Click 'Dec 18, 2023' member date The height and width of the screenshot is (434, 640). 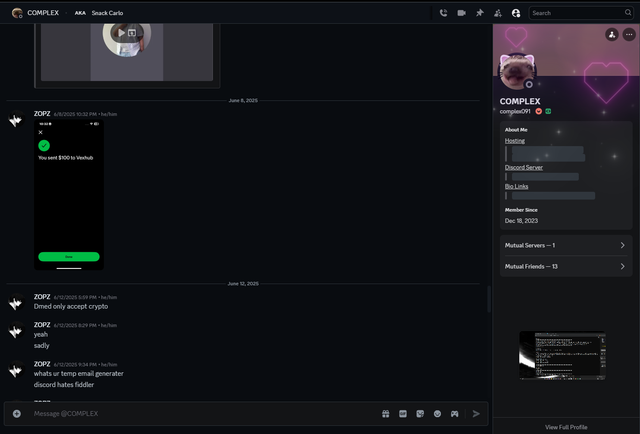tap(521, 221)
